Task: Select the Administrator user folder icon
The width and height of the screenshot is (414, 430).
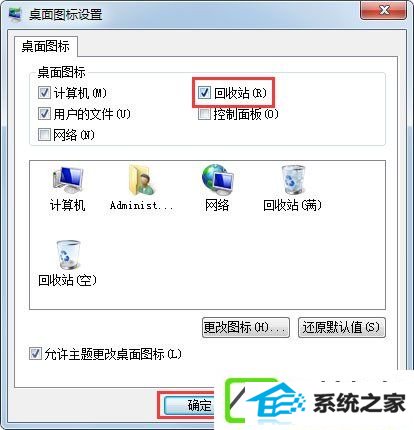Action: (142, 179)
